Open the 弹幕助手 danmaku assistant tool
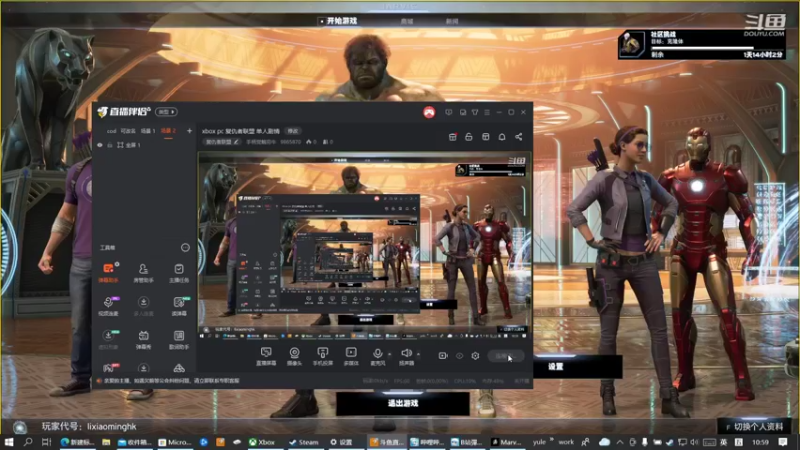 tap(108, 272)
